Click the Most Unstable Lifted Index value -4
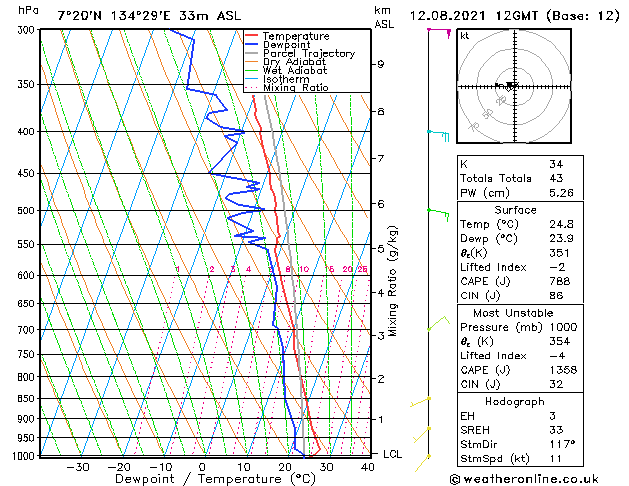The height and width of the screenshot is (486, 629). [x=557, y=356]
